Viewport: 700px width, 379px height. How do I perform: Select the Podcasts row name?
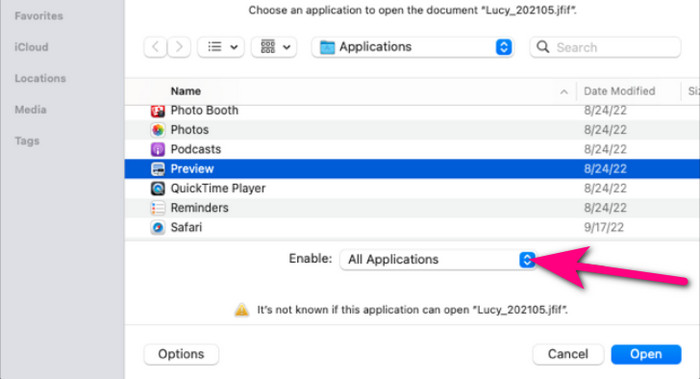(196, 149)
